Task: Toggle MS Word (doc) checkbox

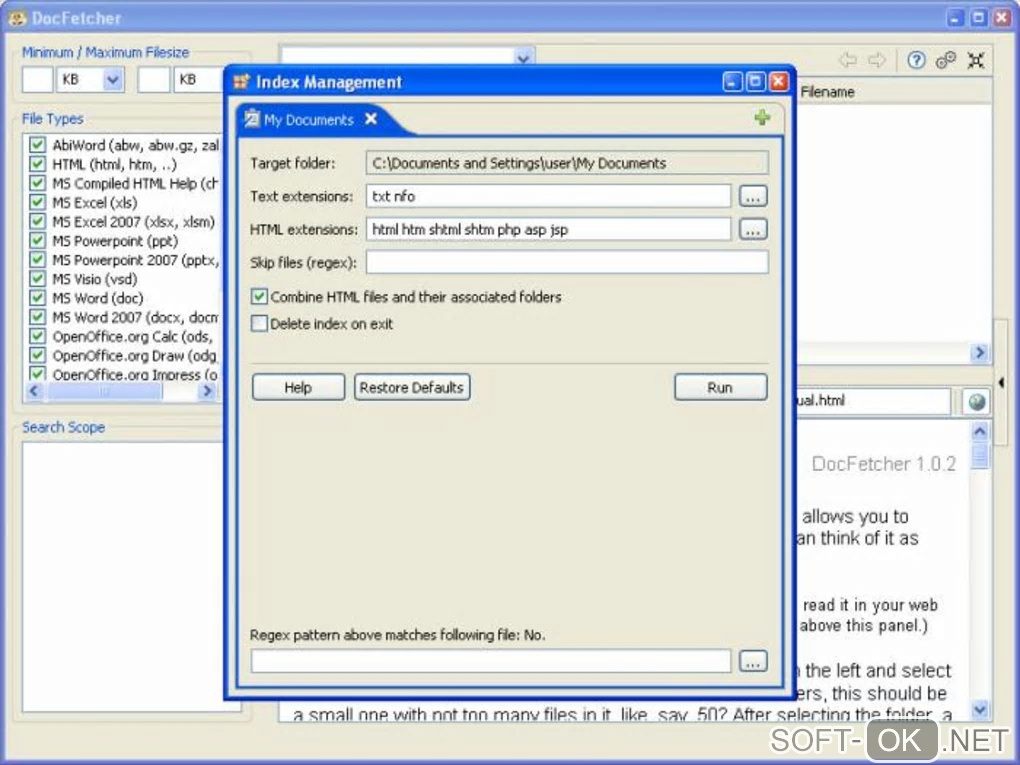Action: (x=38, y=298)
